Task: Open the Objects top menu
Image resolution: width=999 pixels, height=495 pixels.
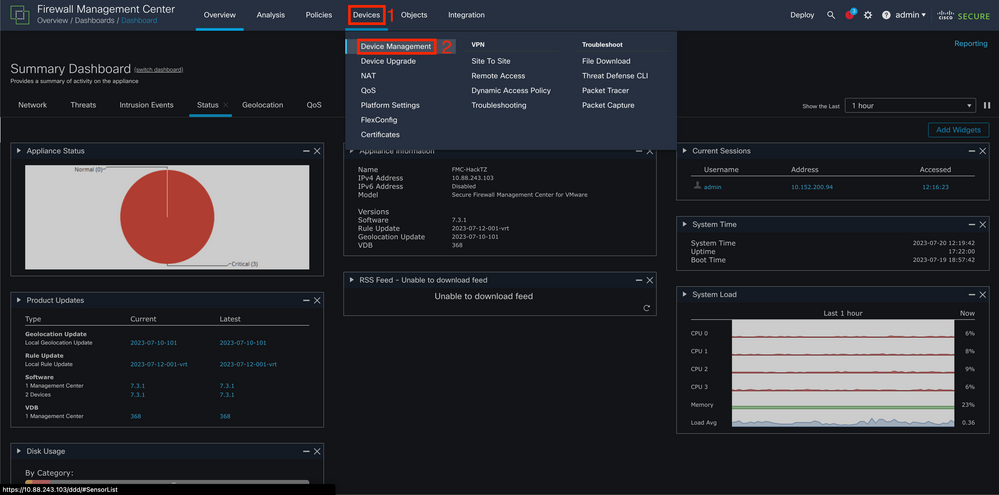Action: click(x=414, y=15)
